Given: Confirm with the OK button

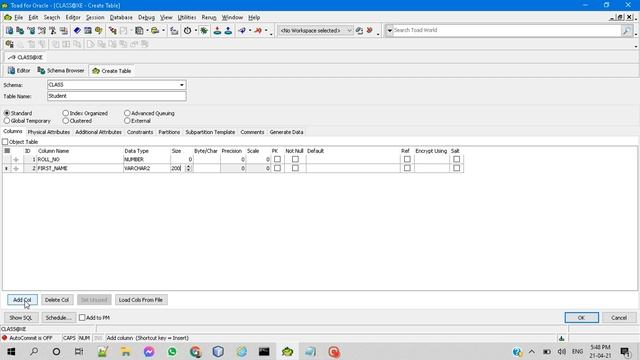Looking at the screenshot, I should (581, 318).
